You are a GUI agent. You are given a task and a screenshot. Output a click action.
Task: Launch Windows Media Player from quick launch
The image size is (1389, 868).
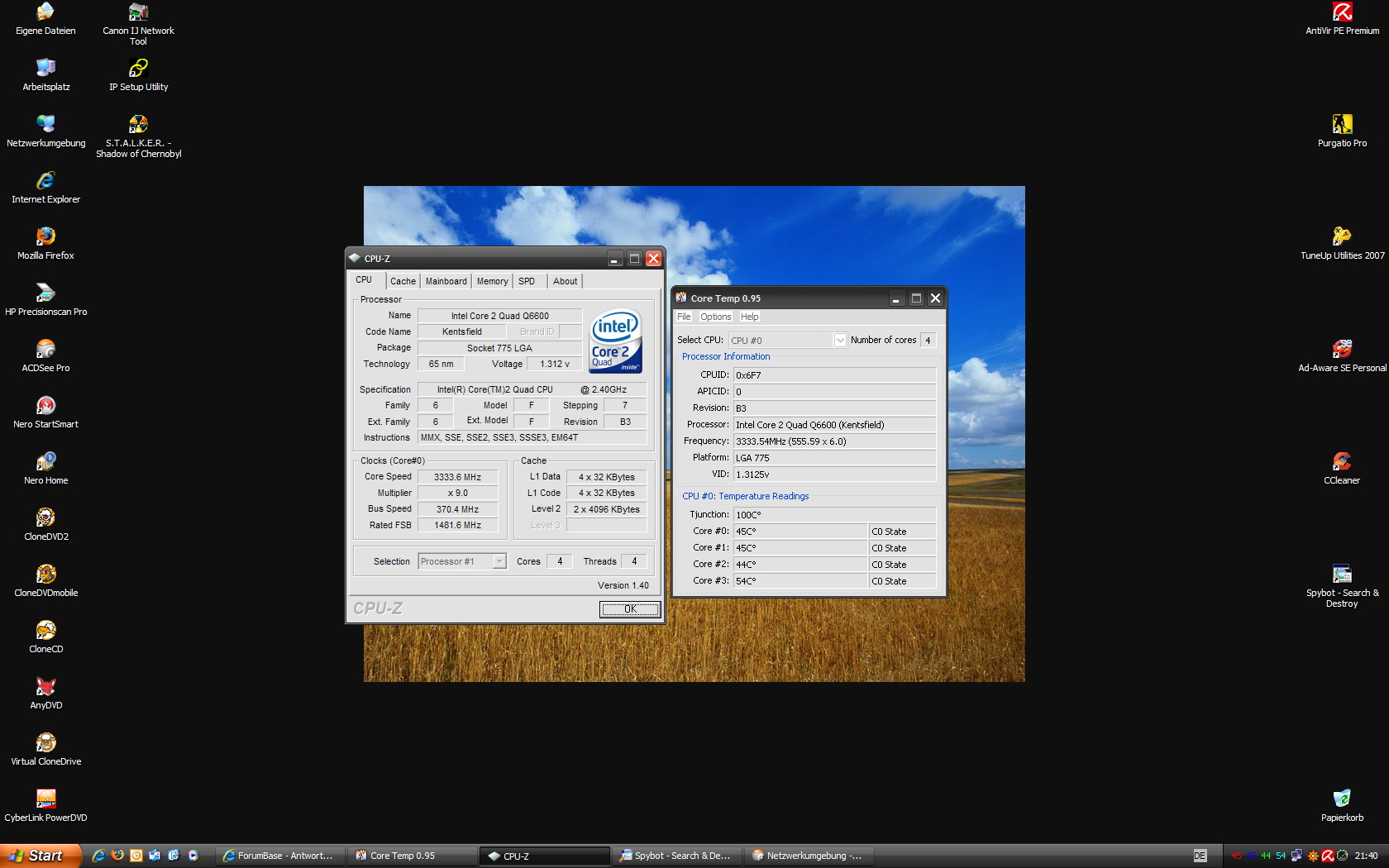coord(193,856)
